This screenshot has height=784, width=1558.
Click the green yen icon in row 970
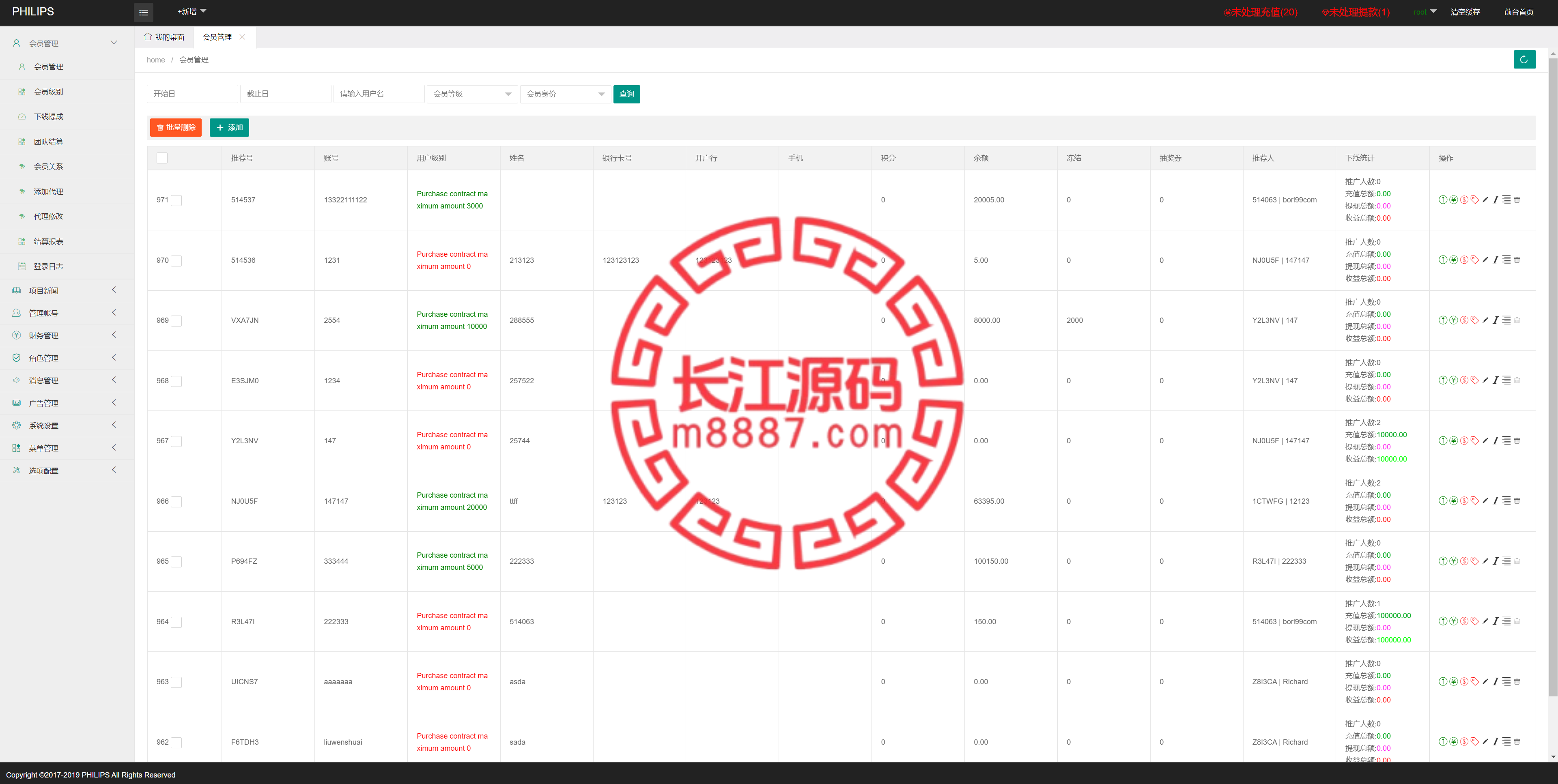1453,260
